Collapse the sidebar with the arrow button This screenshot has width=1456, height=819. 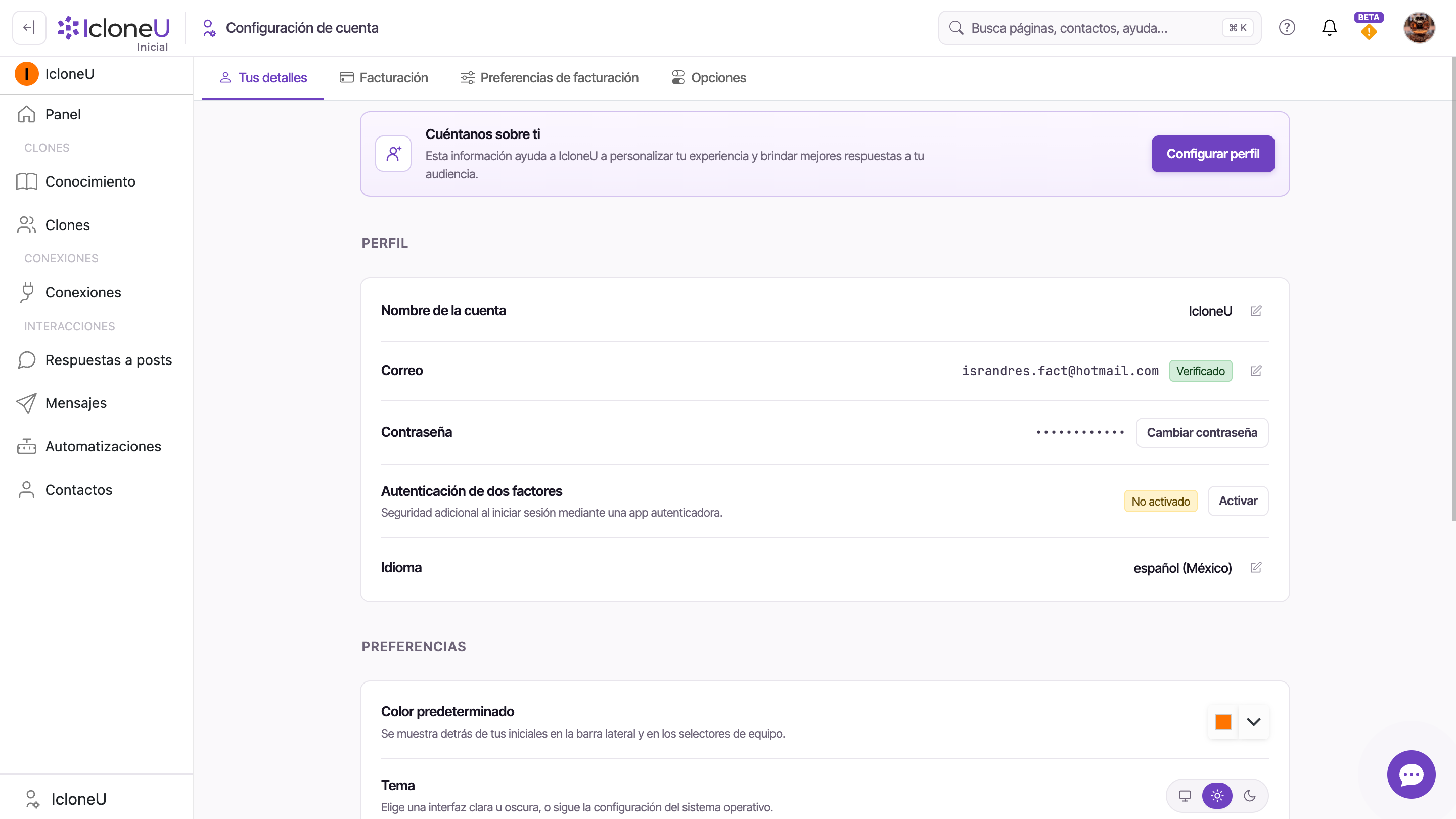click(x=29, y=28)
